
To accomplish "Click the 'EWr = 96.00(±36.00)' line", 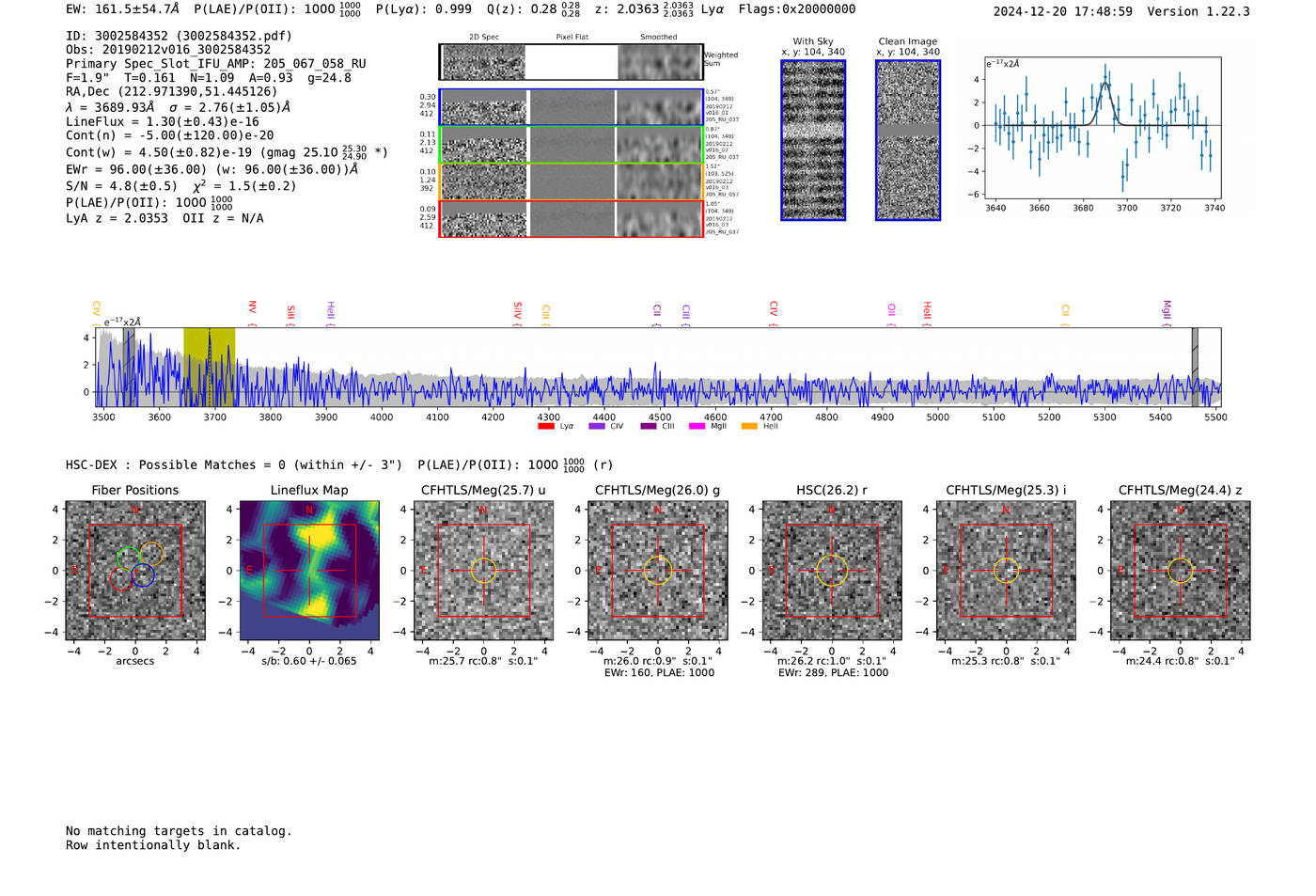I will pyautogui.click(x=212, y=169).
